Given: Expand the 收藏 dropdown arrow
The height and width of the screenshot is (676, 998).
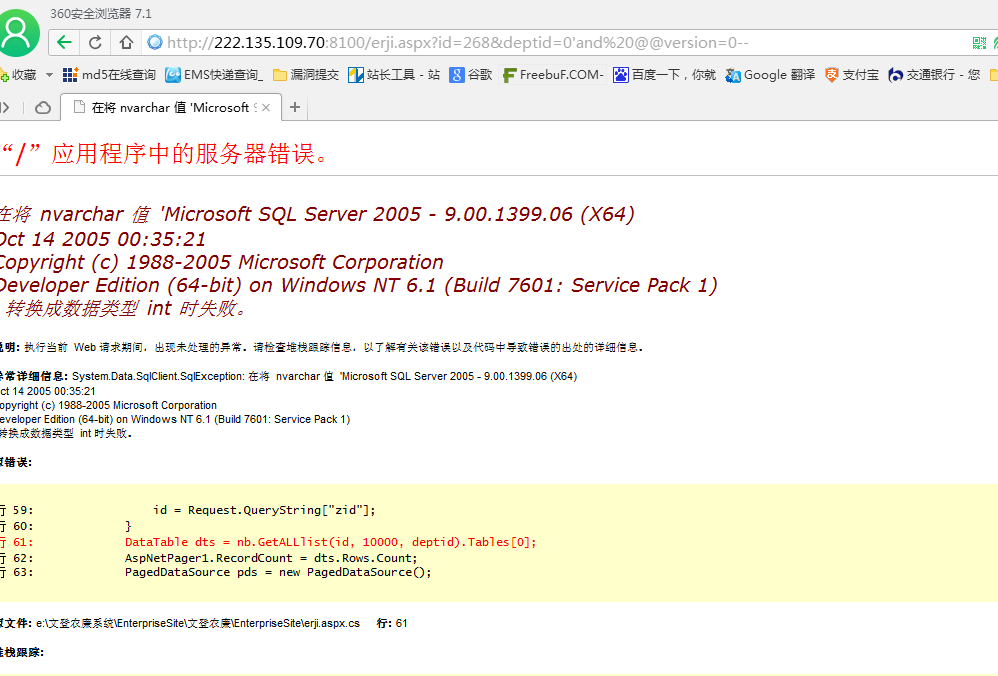Looking at the screenshot, I should [50, 75].
